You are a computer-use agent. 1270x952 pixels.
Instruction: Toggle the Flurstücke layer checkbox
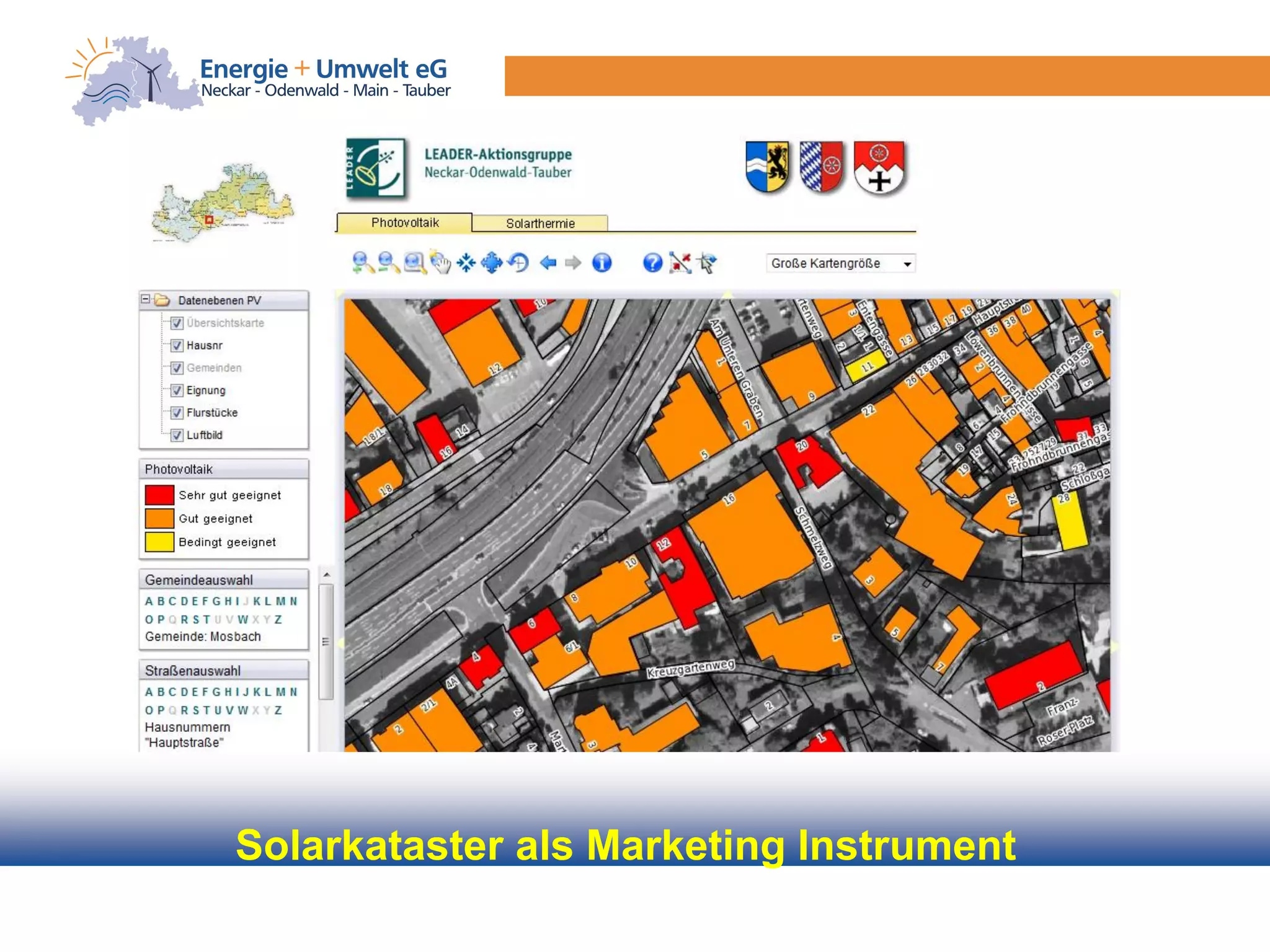(x=177, y=413)
